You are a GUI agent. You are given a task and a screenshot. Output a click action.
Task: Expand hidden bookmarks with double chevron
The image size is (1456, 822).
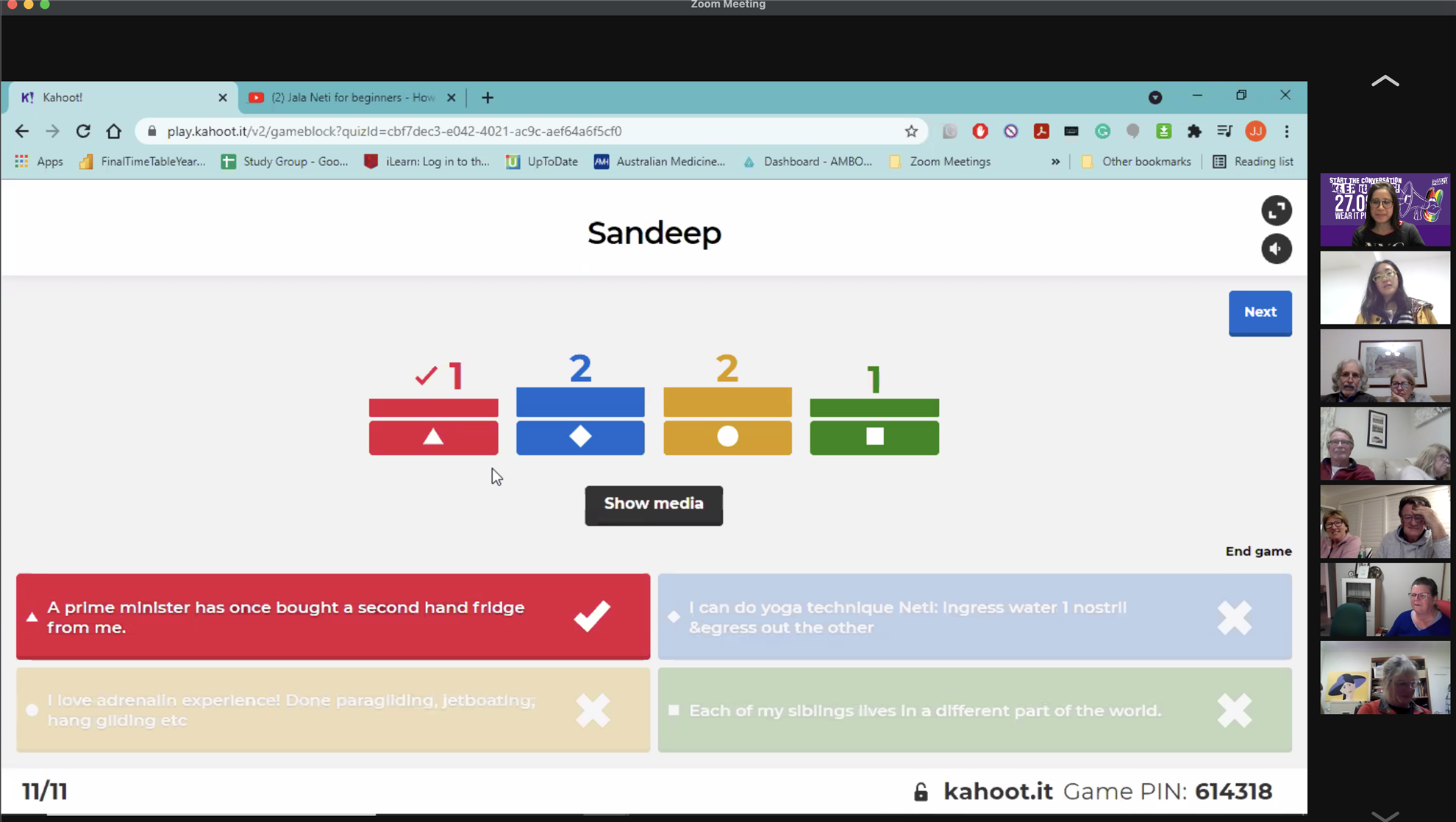(x=1055, y=162)
